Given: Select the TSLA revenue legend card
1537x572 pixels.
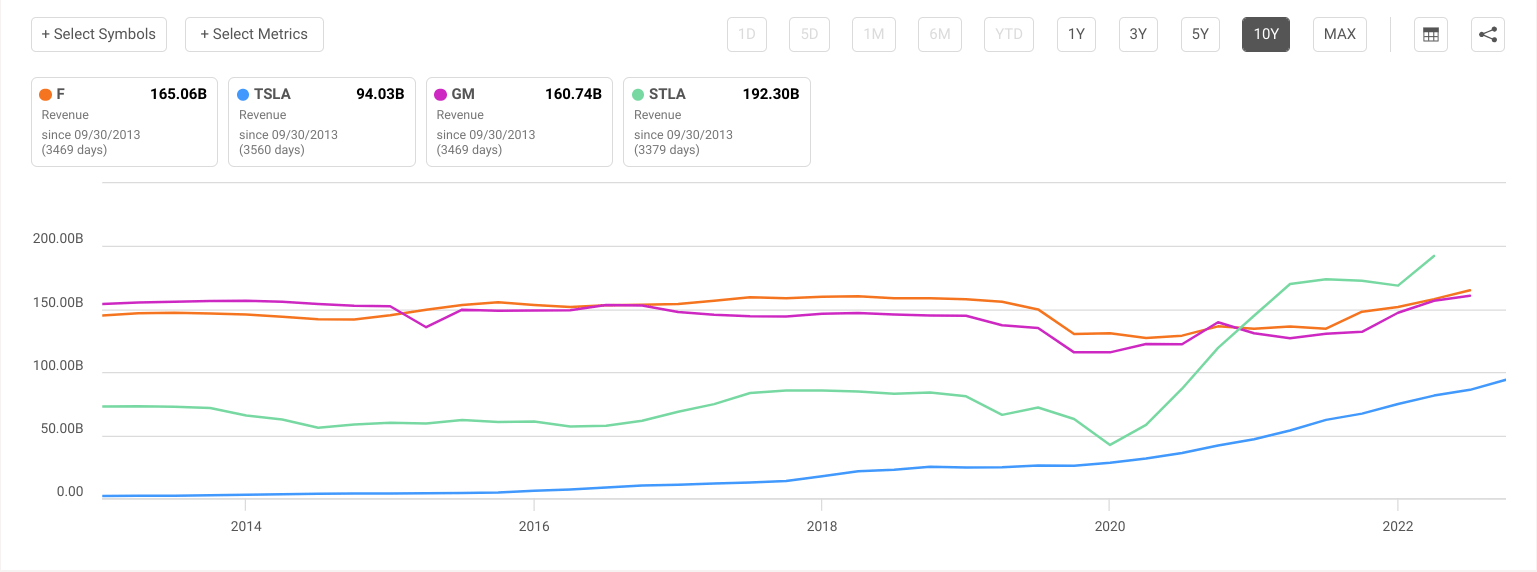Looking at the screenshot, I should tap(321, 122).
